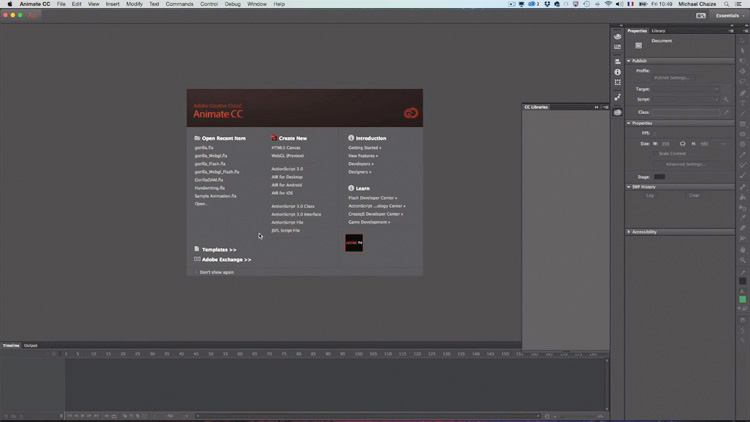Click the timeline Play button

[82, 416]
